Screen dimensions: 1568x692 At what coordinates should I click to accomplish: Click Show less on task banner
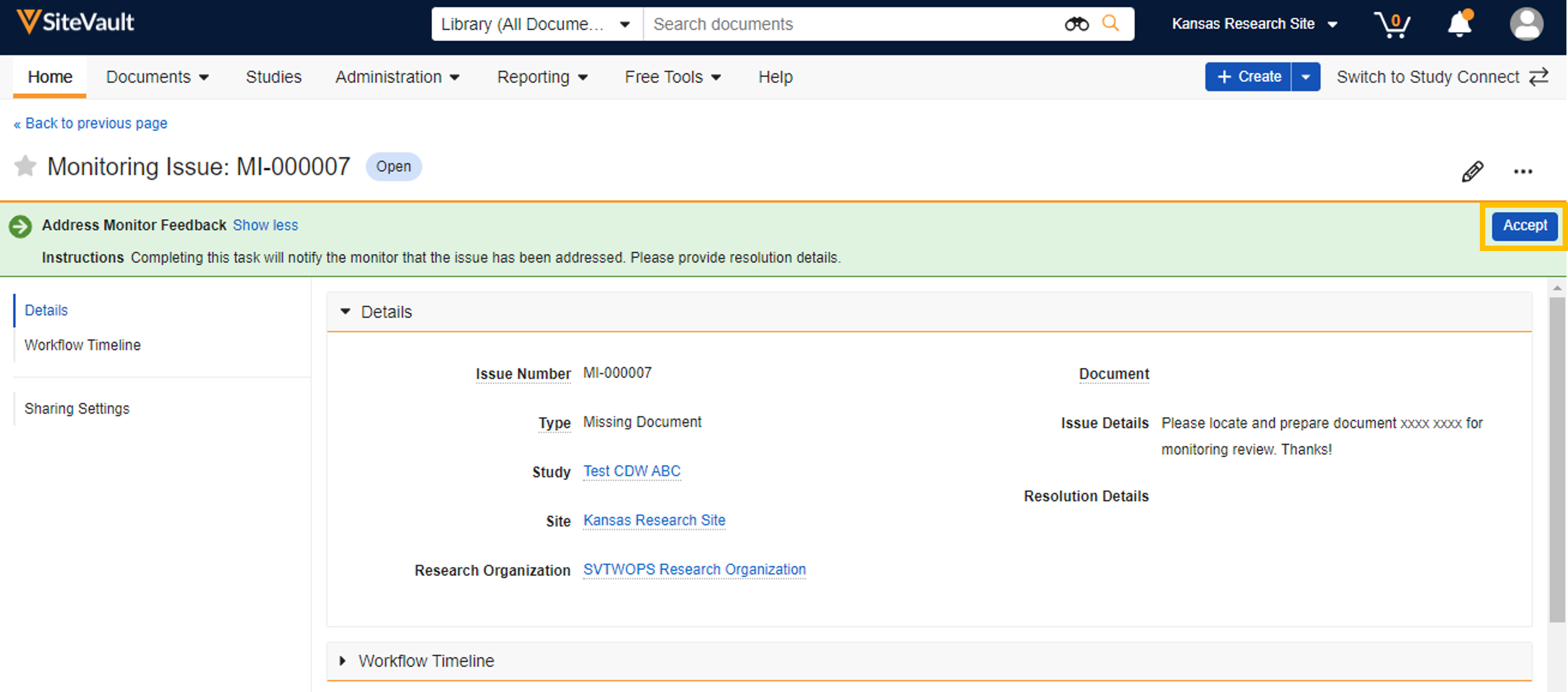265,226
